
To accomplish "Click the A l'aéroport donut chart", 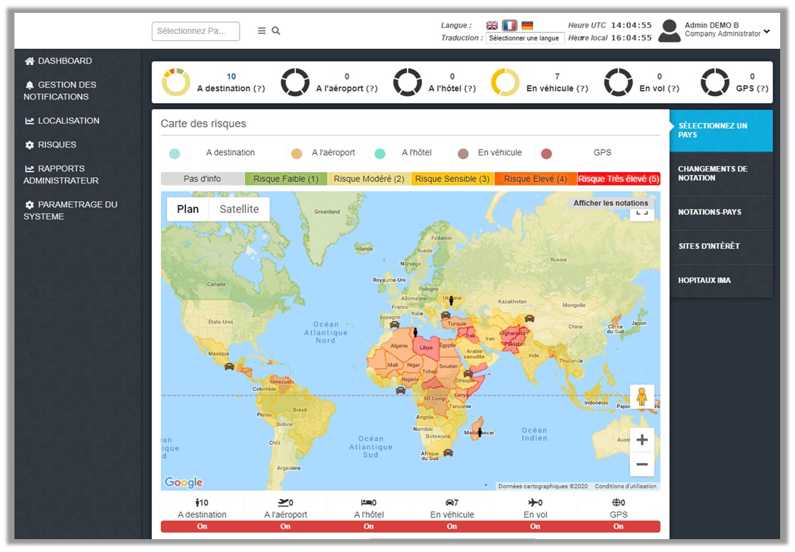I will tap(295, 82).
